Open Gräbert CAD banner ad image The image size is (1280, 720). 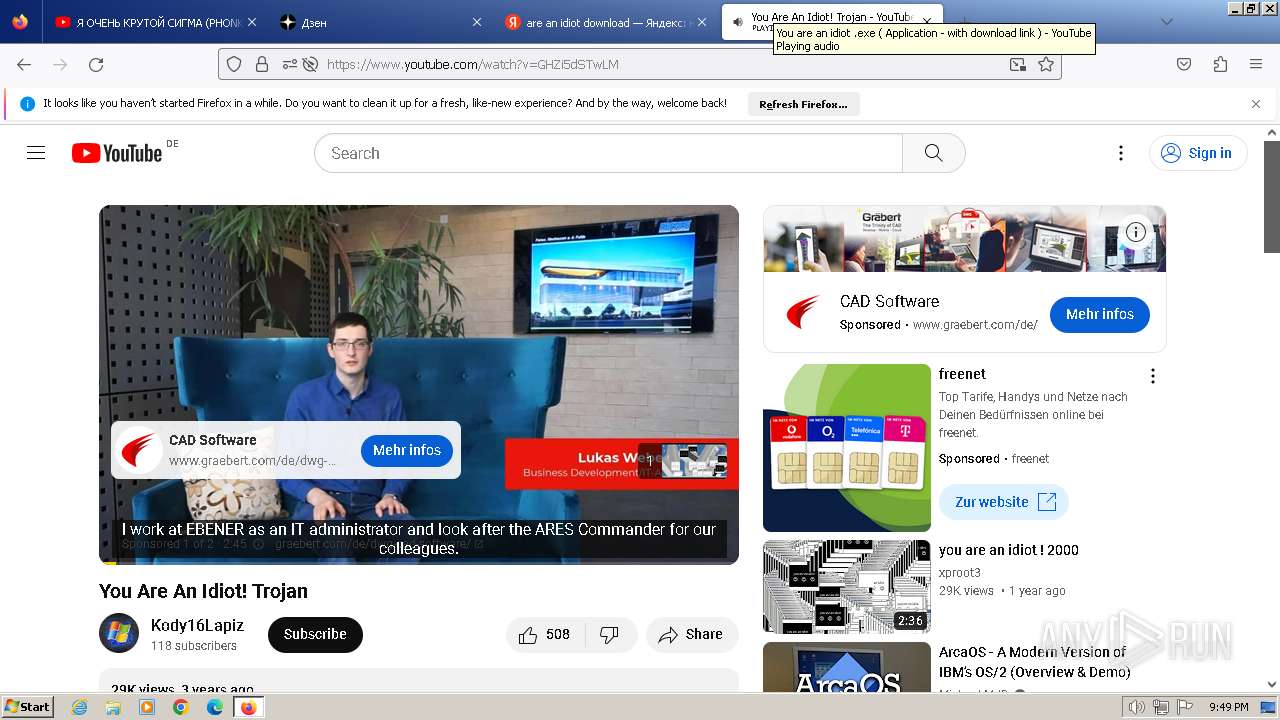tap(965, 239)
